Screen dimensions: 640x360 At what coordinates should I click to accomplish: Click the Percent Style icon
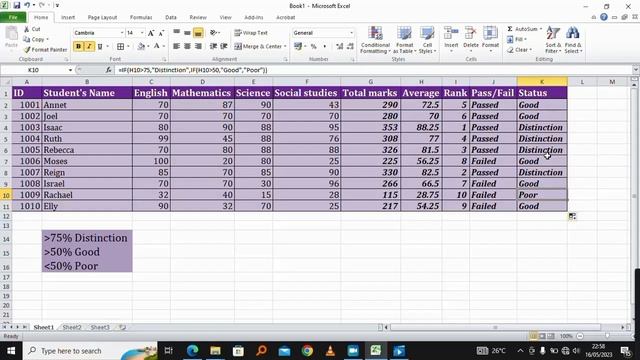(313, 47)
